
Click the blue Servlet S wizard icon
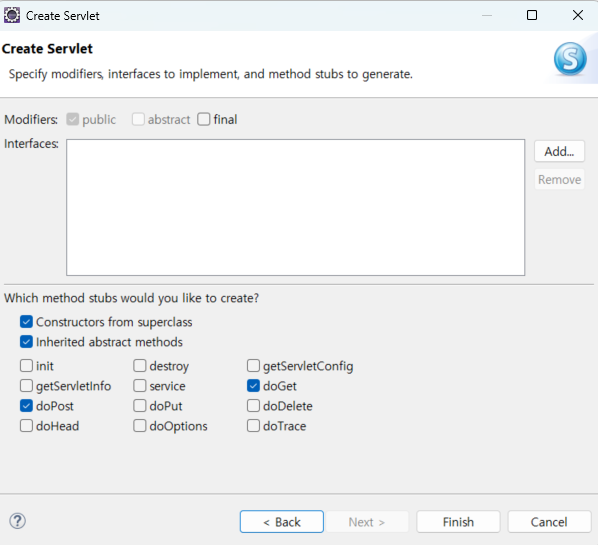(x=570, y=59)
